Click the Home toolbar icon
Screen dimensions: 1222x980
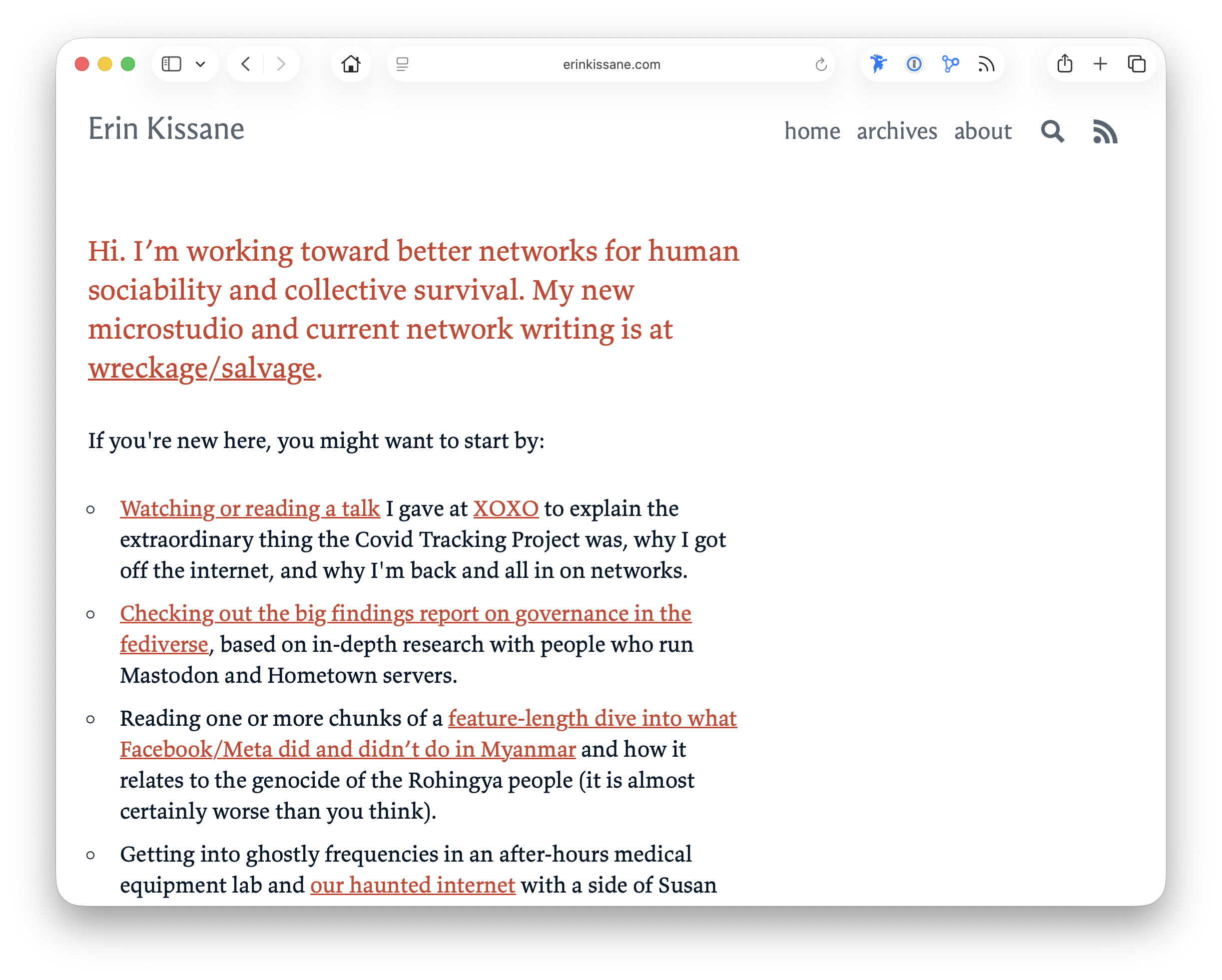click(351, 64)
